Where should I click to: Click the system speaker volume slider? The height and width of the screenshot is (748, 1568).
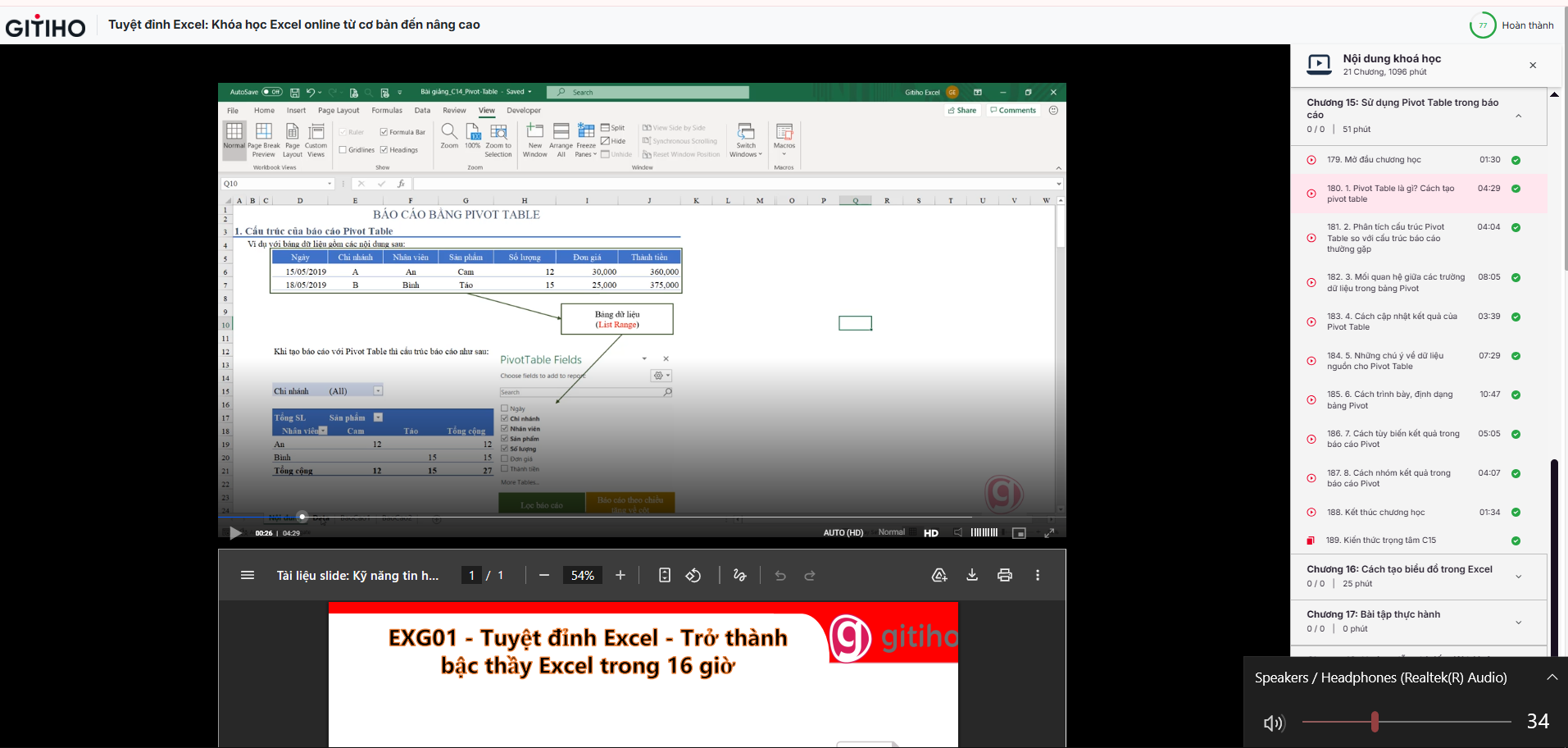coord(1375,722)
